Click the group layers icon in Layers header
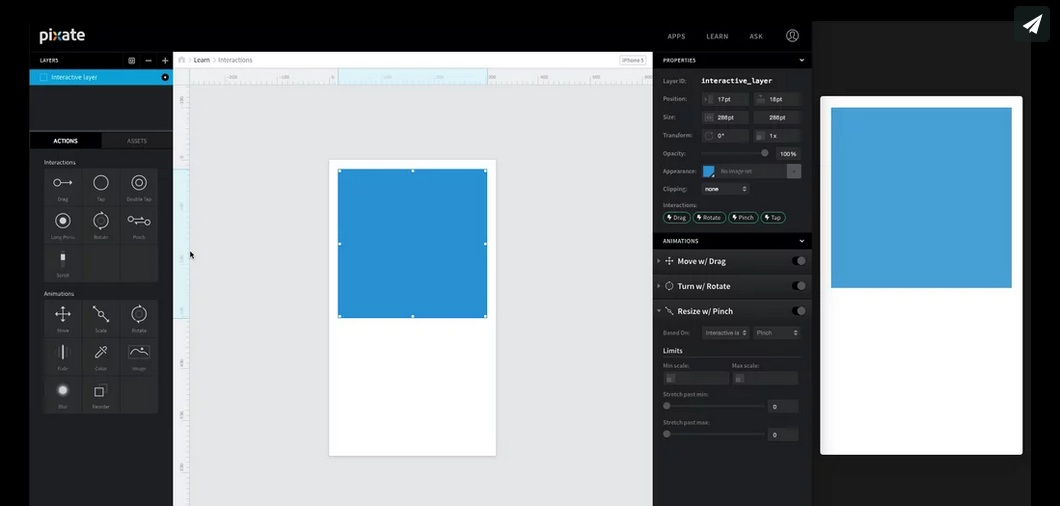Viewport: 1060px width, 506px height. 132,60
